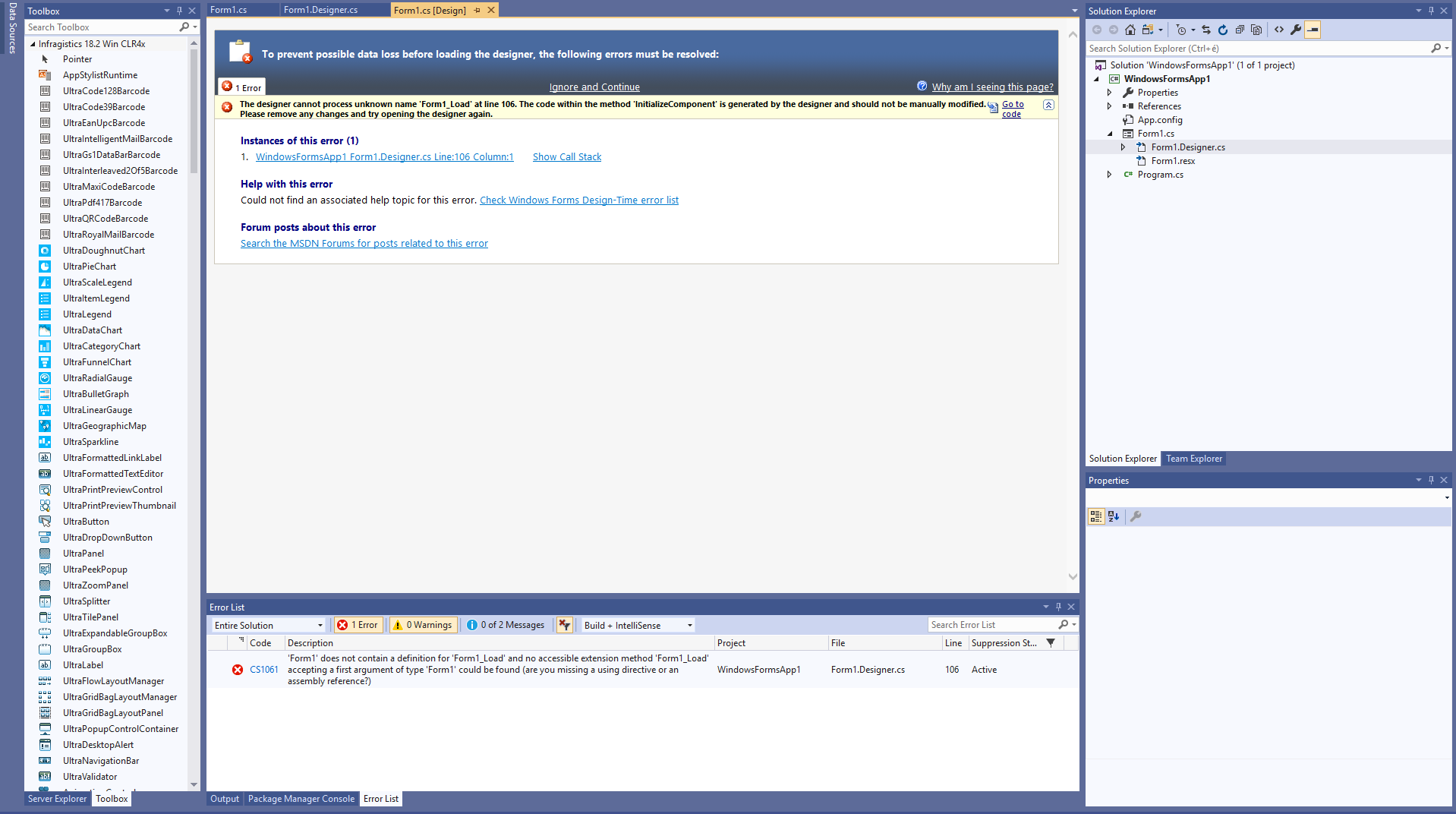Refresh the Solution Explorer tree
The image size is (1456, 814).
tap(1223, 30)
